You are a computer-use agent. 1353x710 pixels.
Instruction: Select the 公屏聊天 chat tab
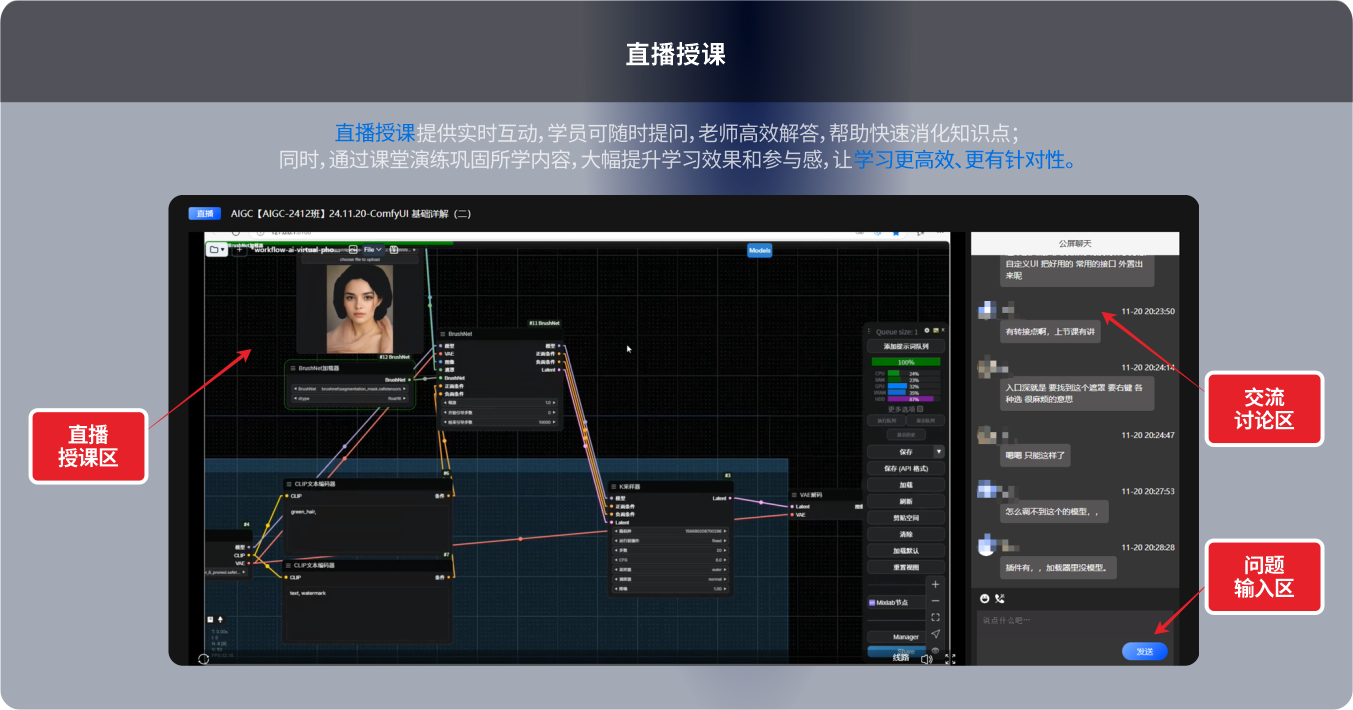tap(1075, 243)
